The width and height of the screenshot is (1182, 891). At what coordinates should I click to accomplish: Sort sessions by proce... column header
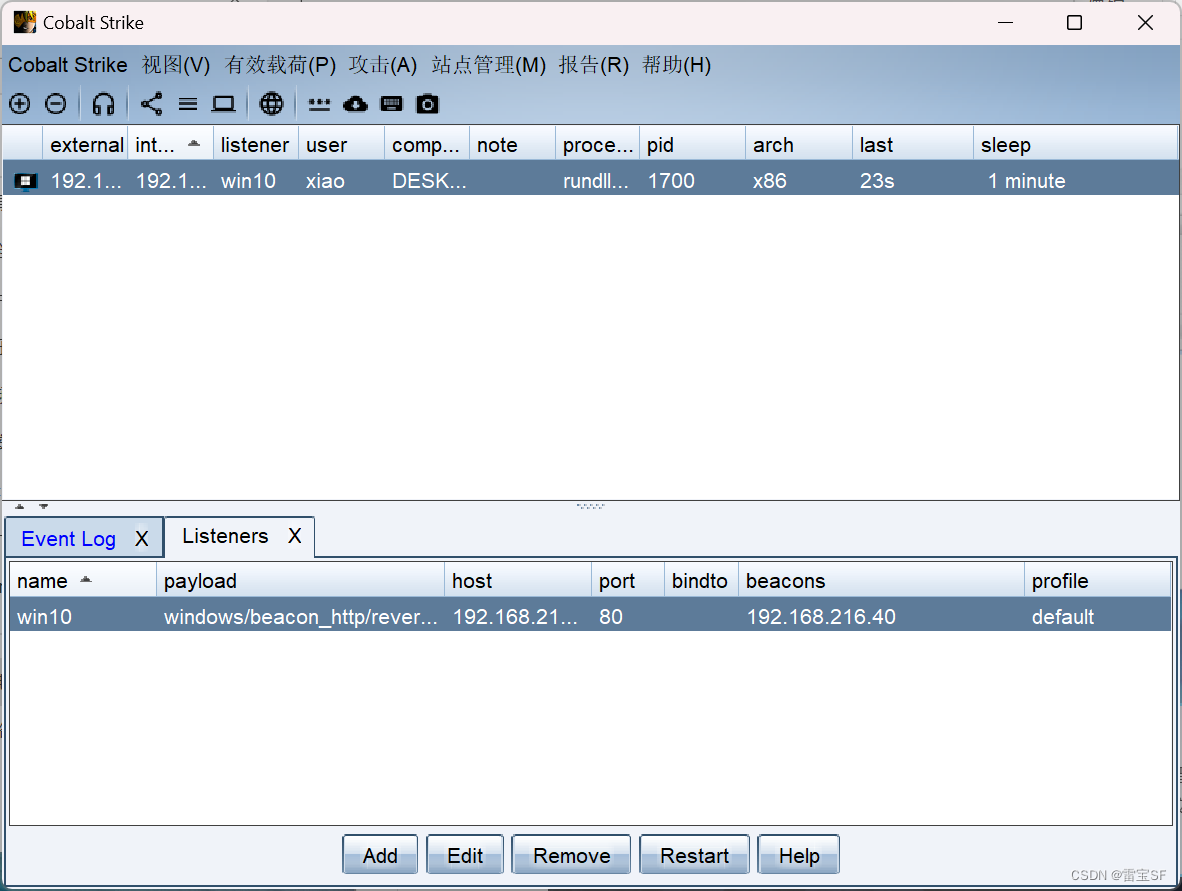598,144
